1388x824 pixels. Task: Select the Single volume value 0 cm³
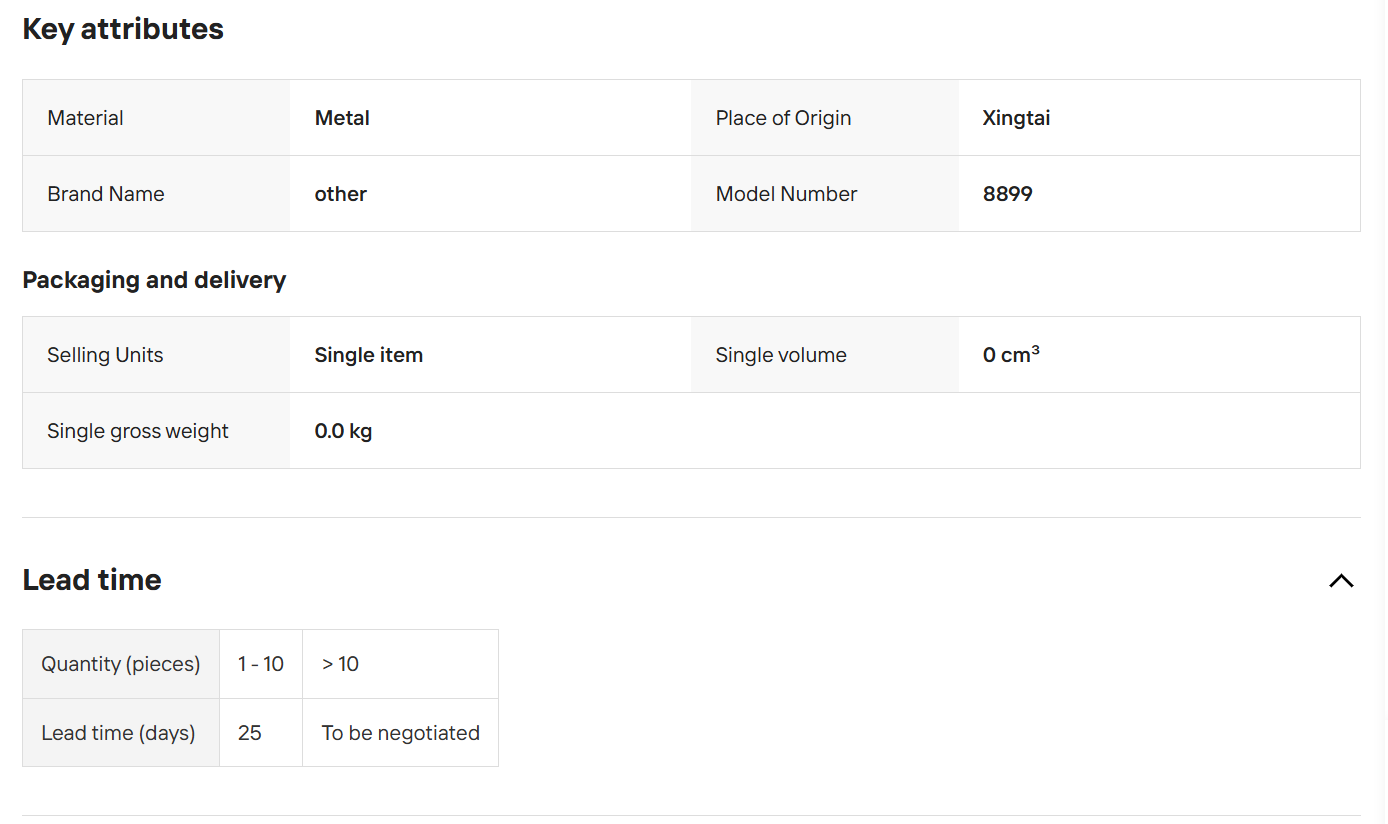[1011, 355]
